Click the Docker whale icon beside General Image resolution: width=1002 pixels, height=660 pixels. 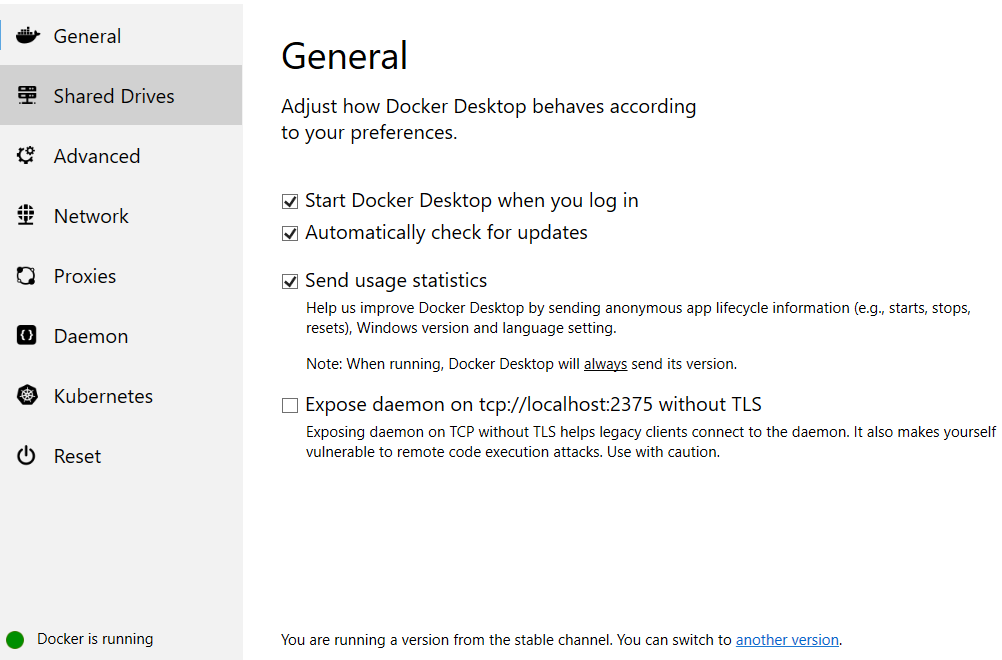(27, 36)
